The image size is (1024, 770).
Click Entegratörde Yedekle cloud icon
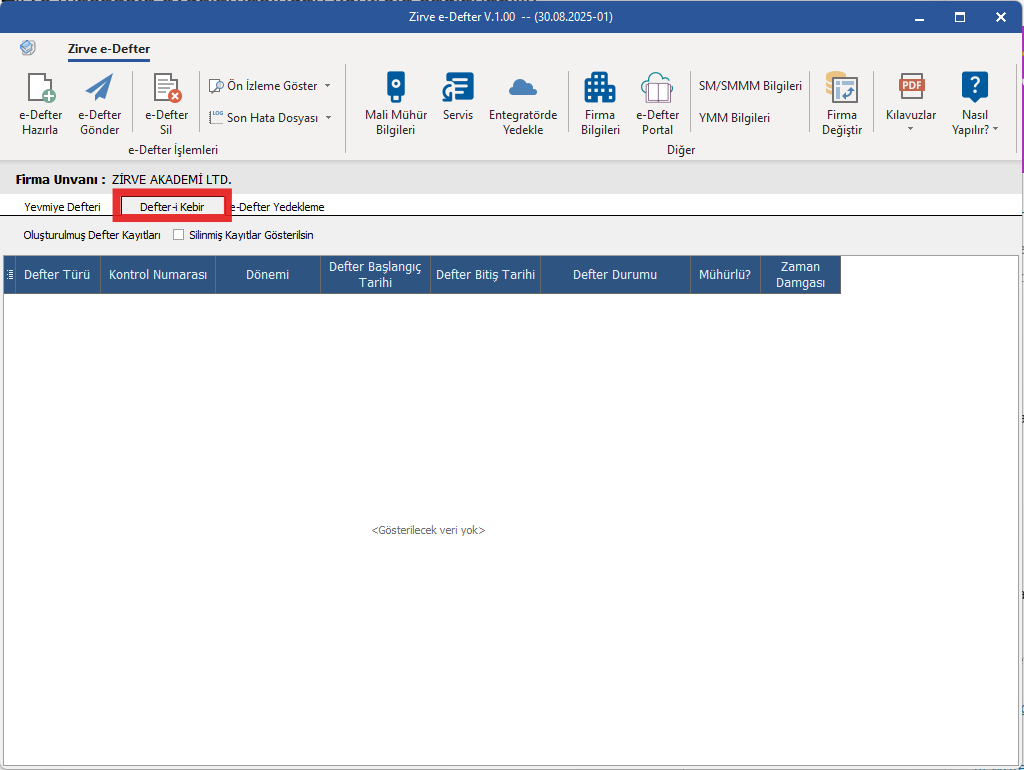523,88
